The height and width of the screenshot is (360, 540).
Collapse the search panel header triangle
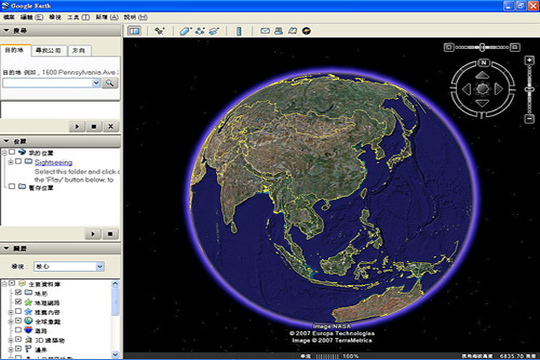pyautogui.click(x=6, y=31)
